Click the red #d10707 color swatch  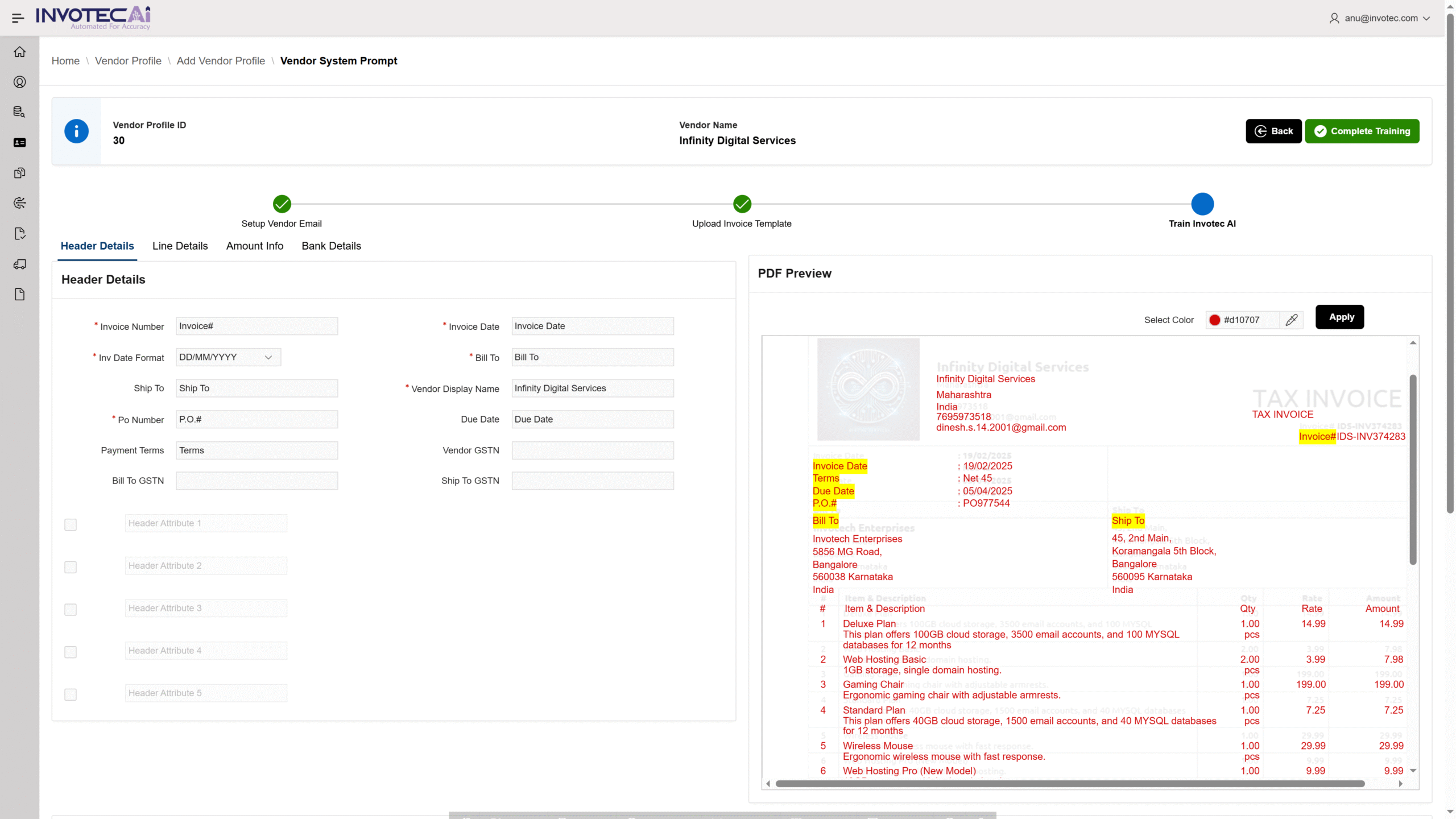pos(1215,320)
